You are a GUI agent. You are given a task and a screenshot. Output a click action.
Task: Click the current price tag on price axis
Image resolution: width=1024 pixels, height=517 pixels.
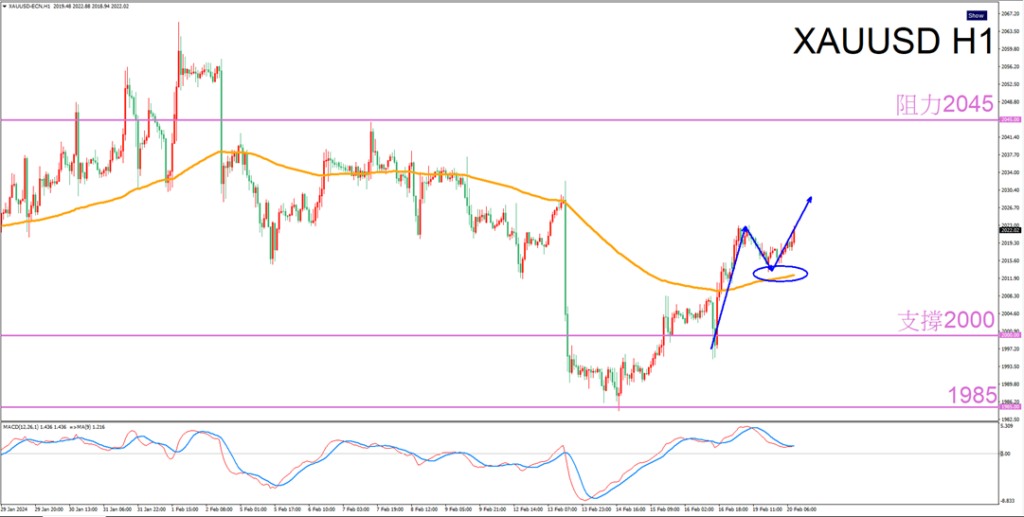point(1010,230)
